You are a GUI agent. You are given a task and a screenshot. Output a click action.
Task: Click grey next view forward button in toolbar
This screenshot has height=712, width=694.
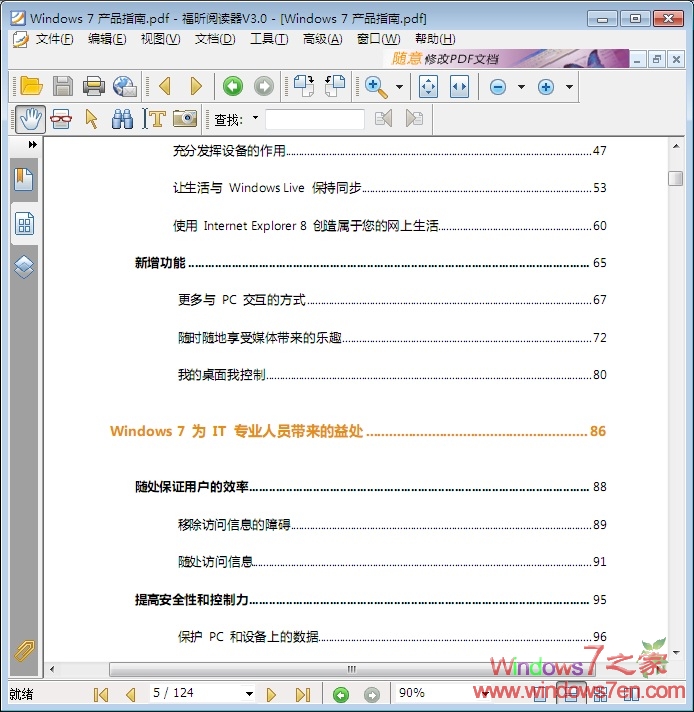coord(264,86)
